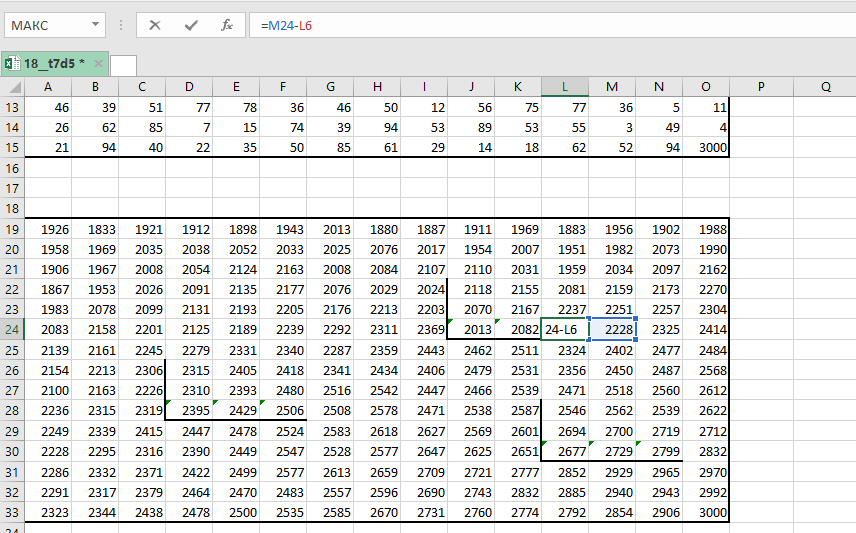Close the 18_t7d5 workbook tab
Screen dimensions: 856x533
pyautogui.click(x=96, y=64)
